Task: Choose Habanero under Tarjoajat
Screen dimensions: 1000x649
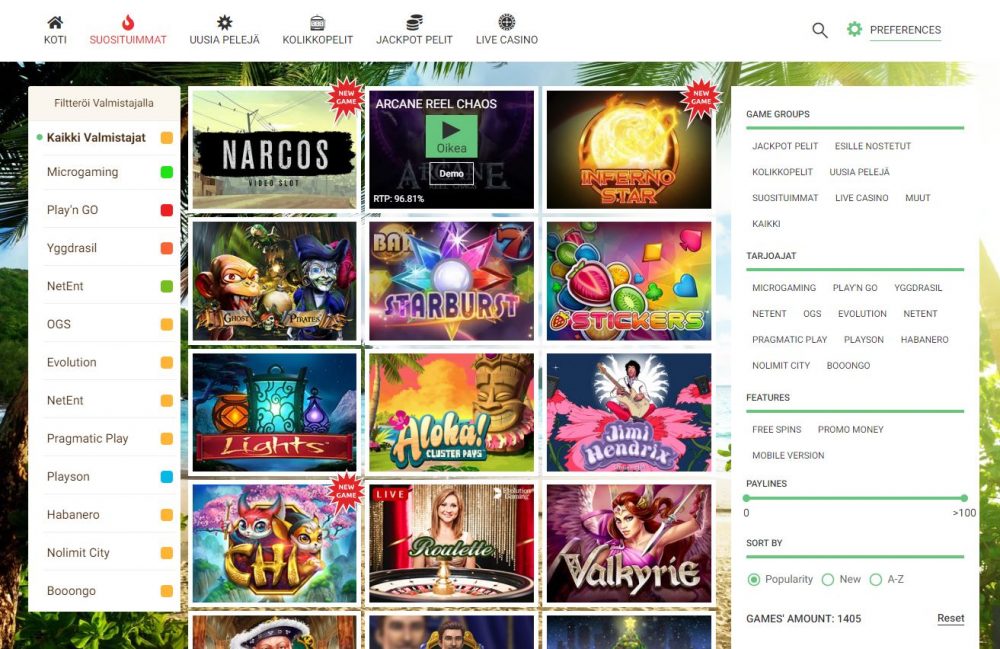Action: (924, 340)
